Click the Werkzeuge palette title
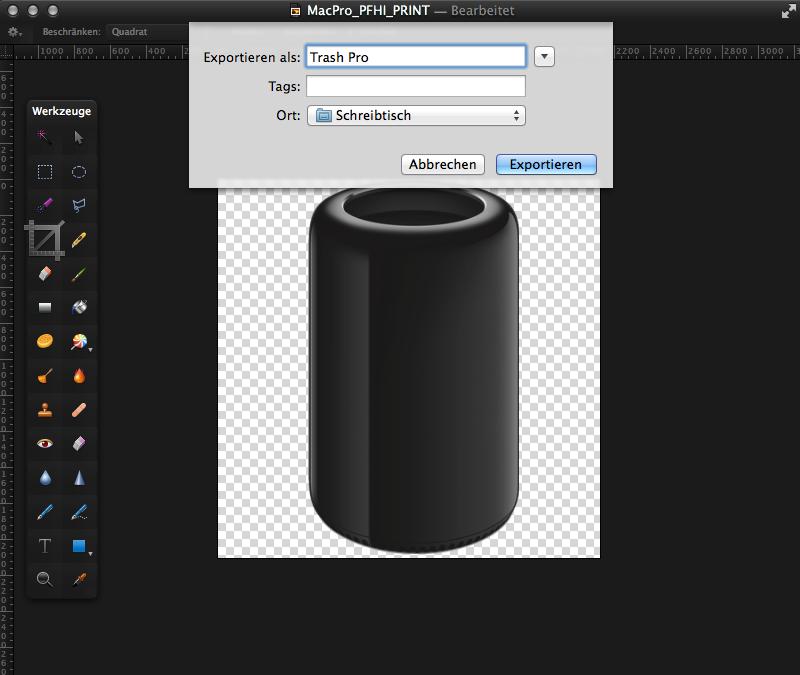 pos(62,111)
